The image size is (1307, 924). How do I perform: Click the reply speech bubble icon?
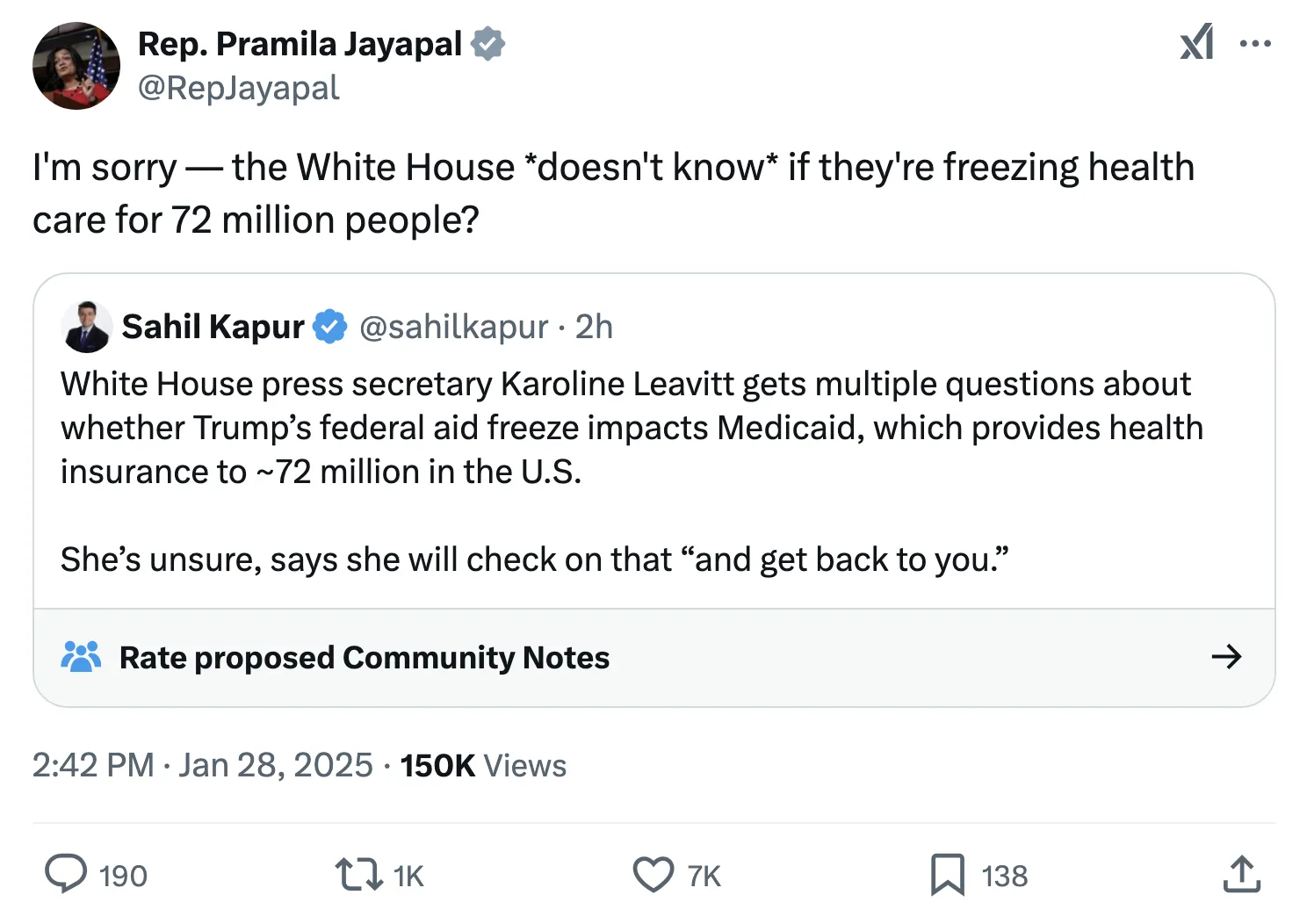[66, 874]
